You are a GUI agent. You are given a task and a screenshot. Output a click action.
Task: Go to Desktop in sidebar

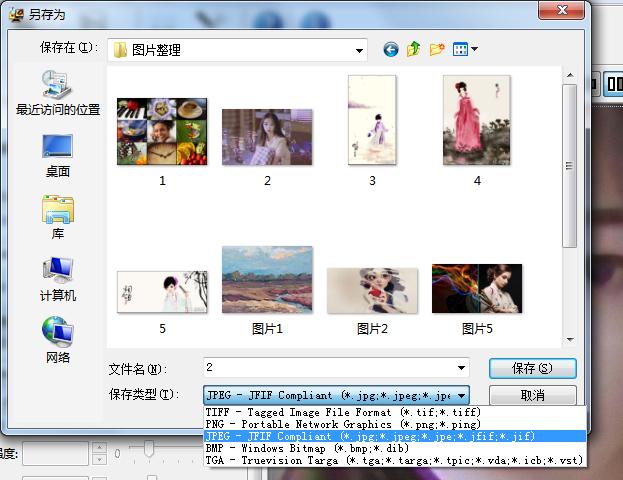58,154
